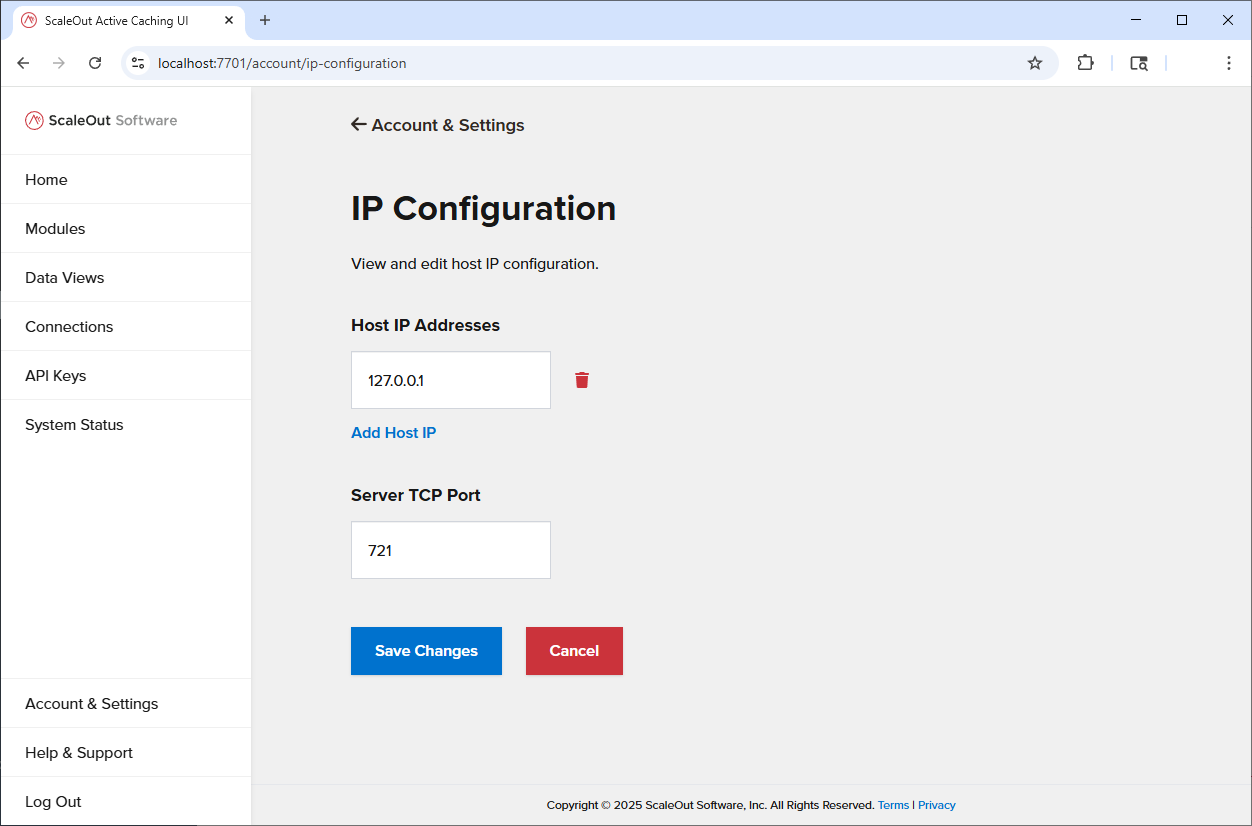
Task: Reload the page using the refresh icon
Action: point(95,63)
